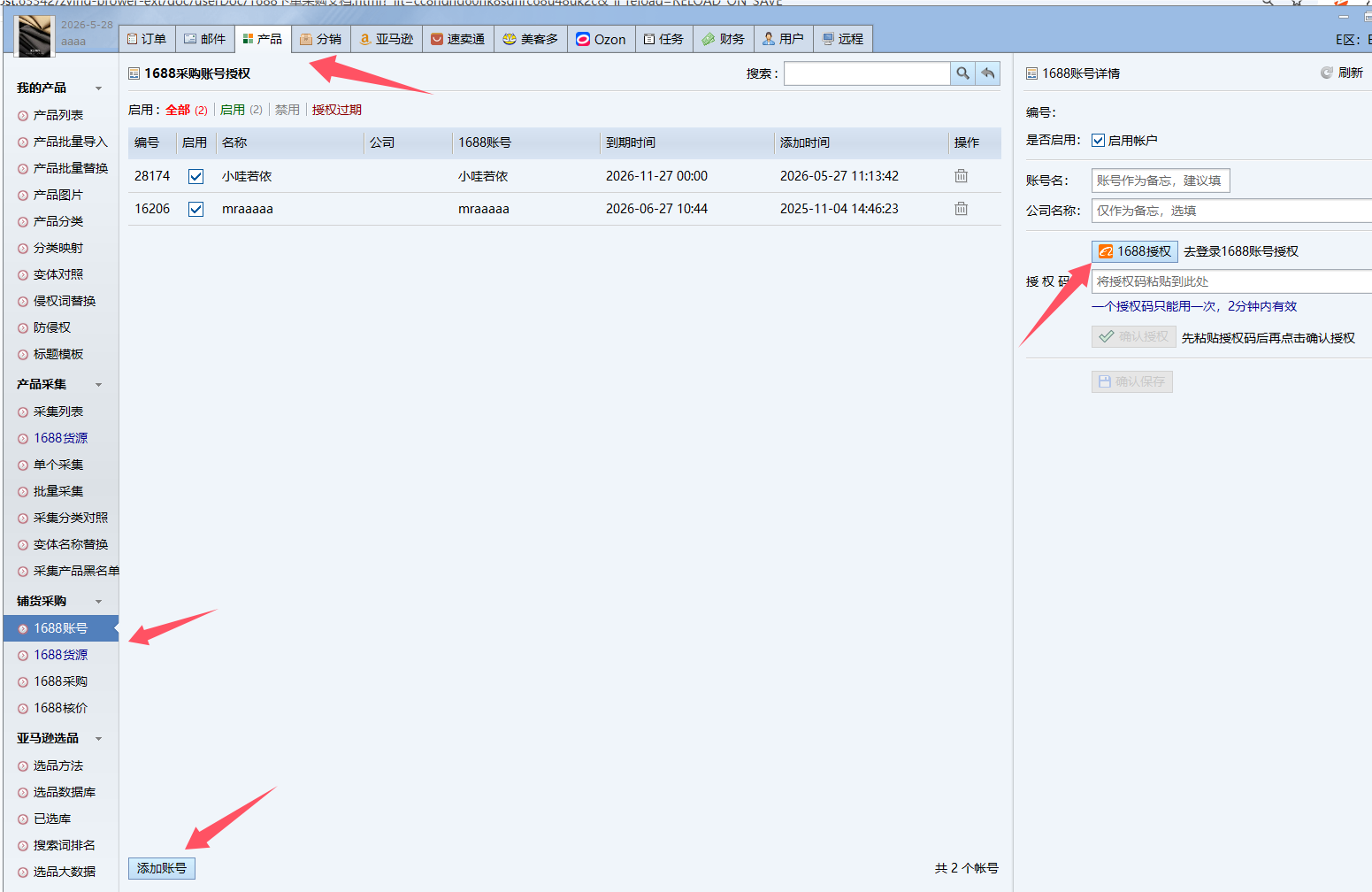This screenshot has height=892, width=1372.
Task: Open 侵权词替换 in sidebar
Action: coord(65,301)
